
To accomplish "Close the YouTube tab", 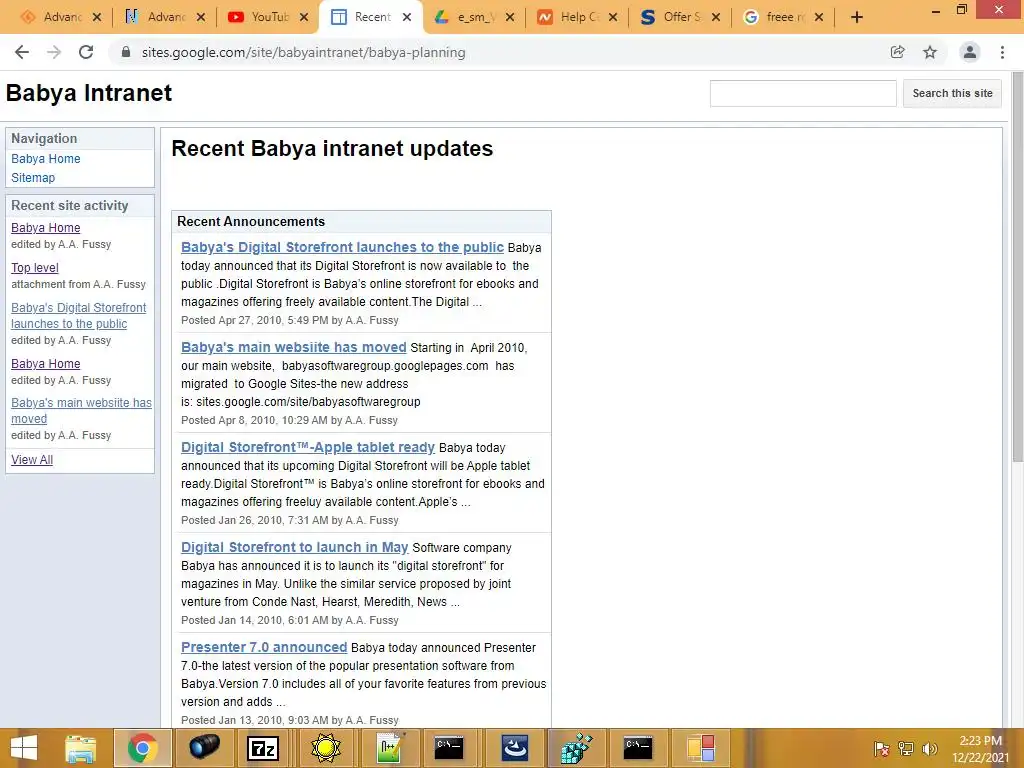I will (304, 18).
